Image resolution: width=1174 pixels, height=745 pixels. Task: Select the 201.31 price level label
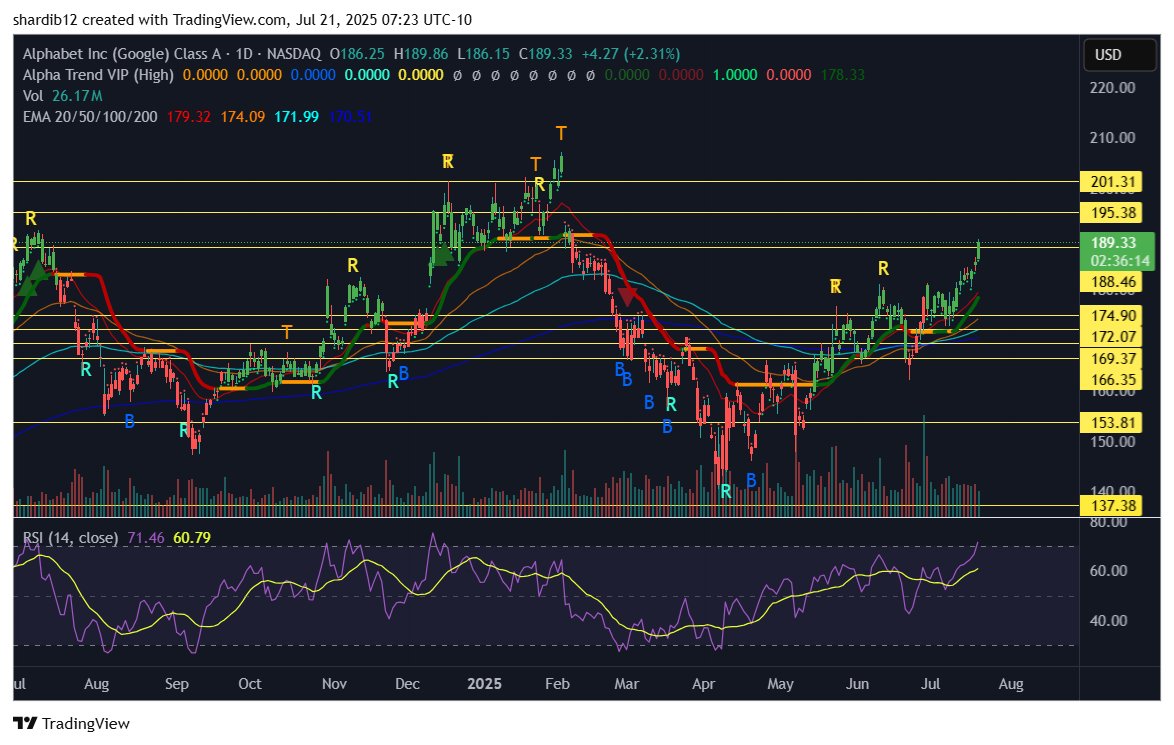[1113, 182]
